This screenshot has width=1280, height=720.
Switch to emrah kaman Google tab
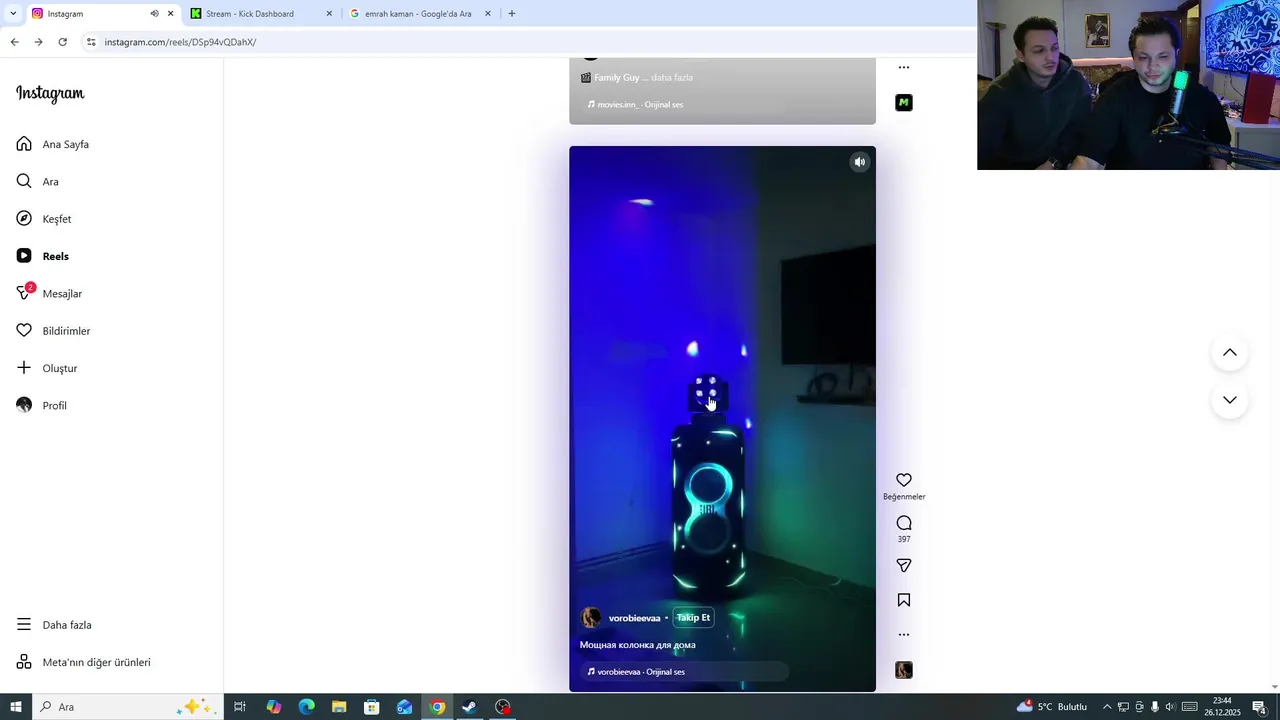point(418,14)
